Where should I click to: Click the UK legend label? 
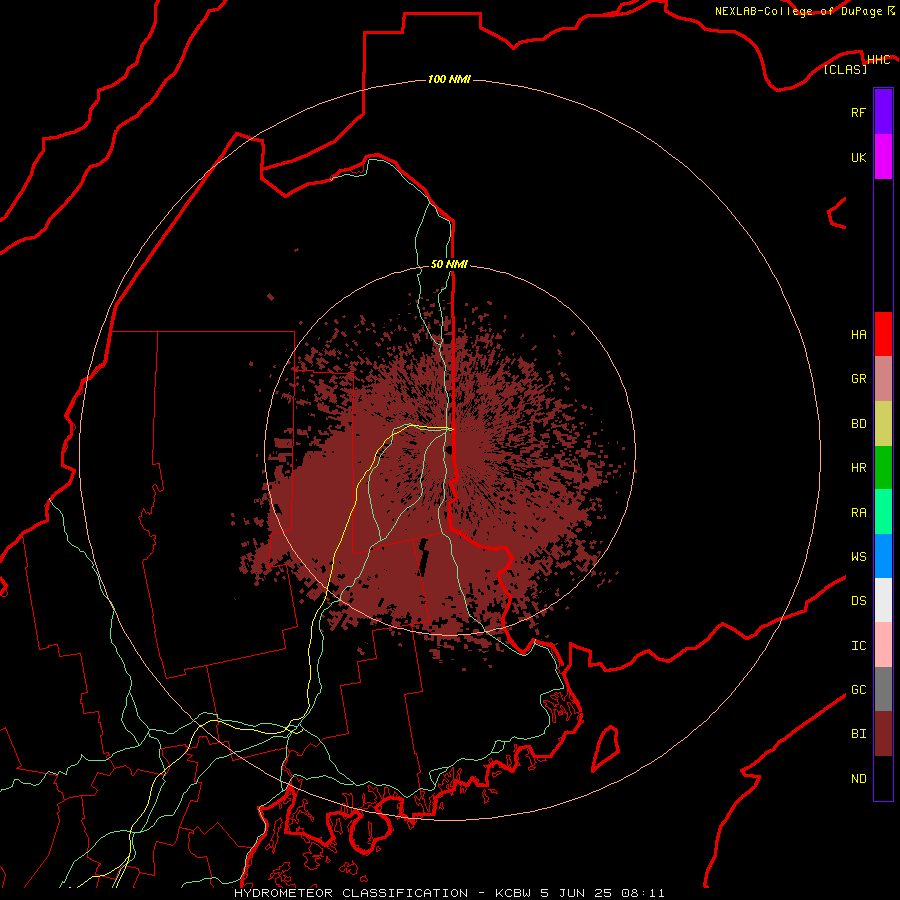click(858, 157)
